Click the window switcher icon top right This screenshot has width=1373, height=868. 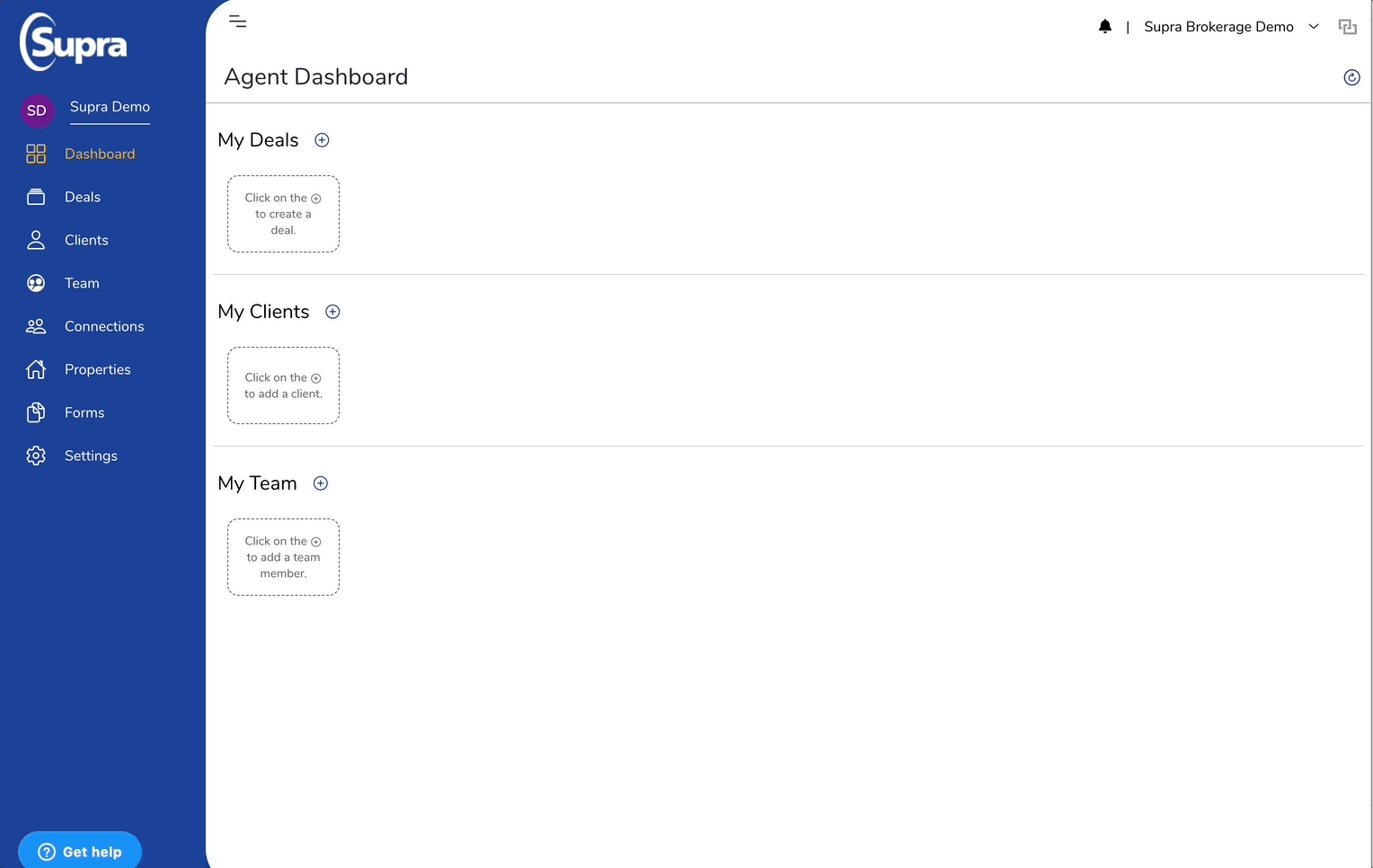click(x=1347, y=26)
